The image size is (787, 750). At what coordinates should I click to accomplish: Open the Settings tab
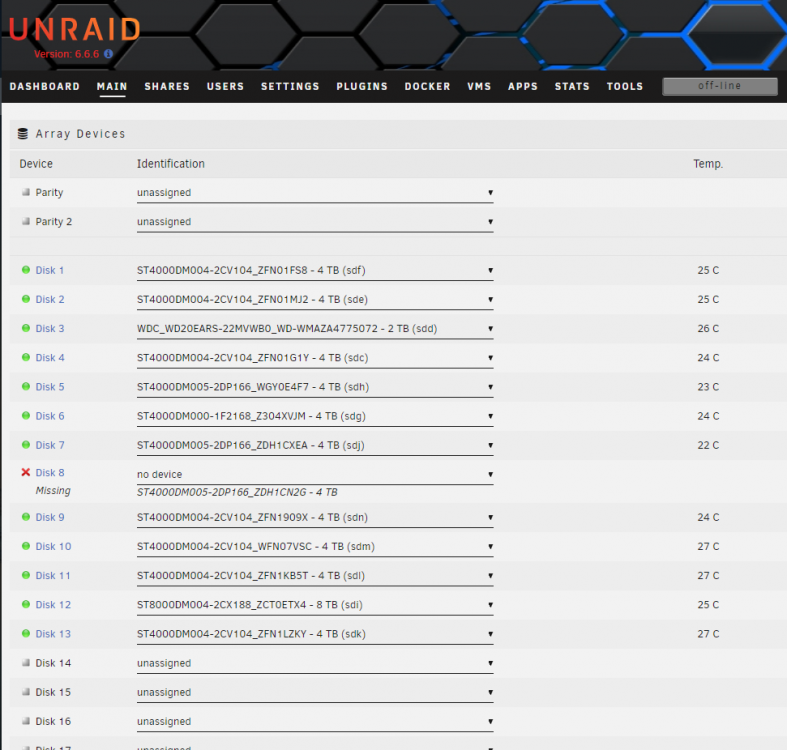click(290, 86)
